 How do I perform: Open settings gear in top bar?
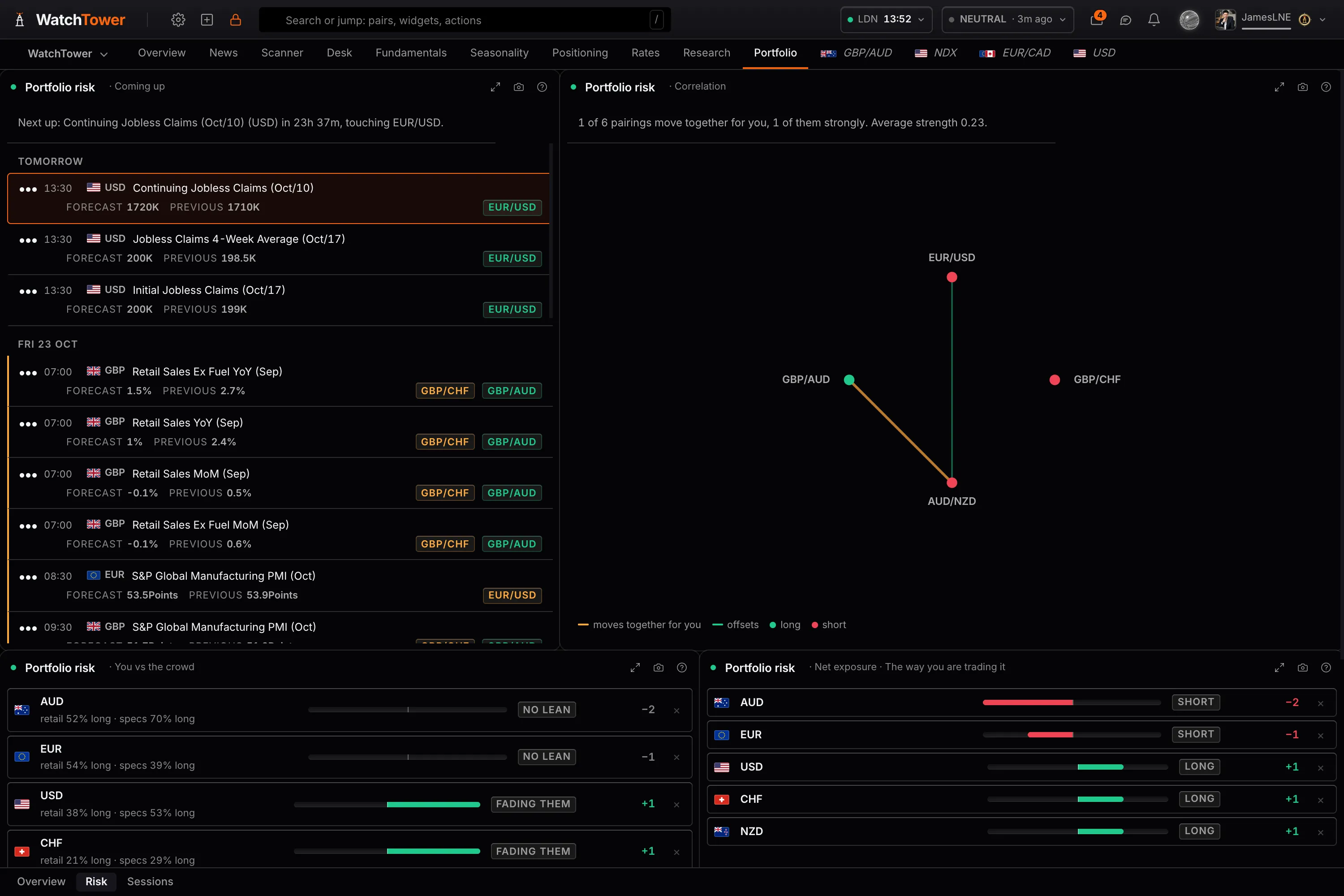(178, 20)
